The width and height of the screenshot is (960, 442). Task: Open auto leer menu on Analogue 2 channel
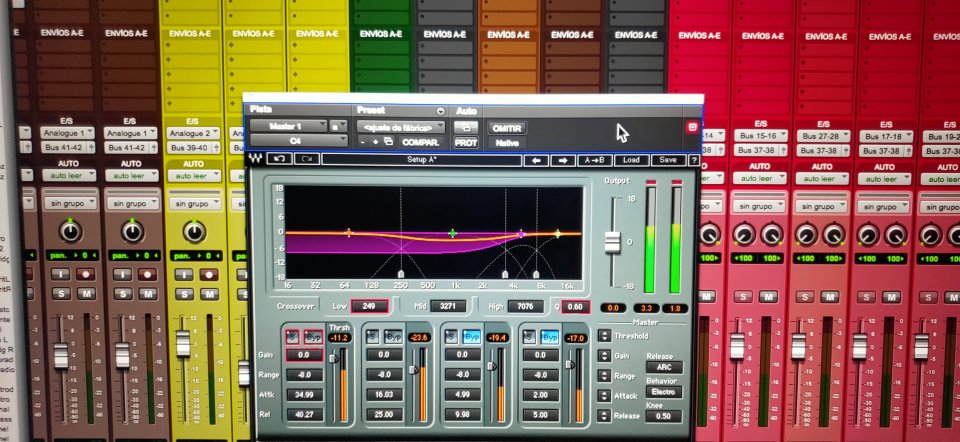pos(193,176)
